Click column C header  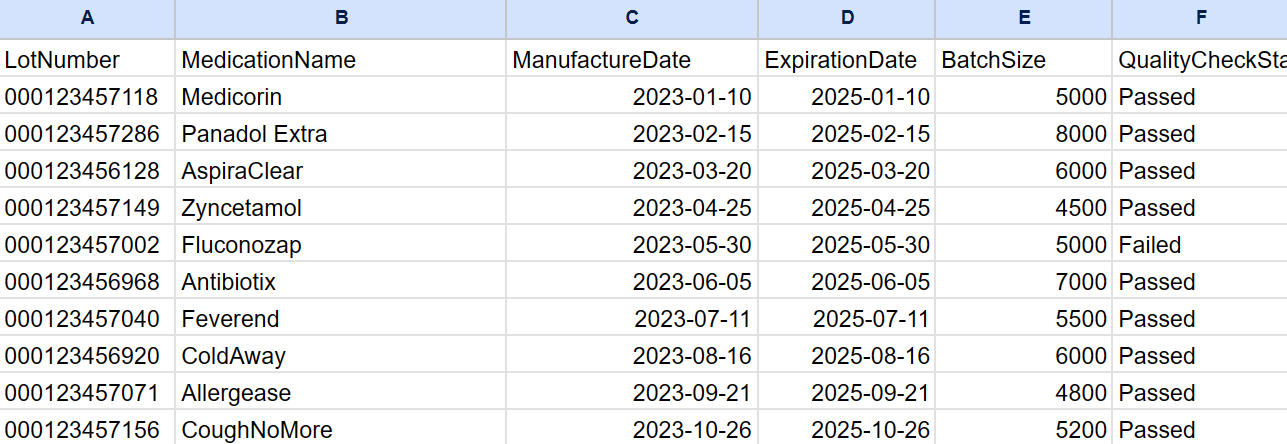pos(632,17)
